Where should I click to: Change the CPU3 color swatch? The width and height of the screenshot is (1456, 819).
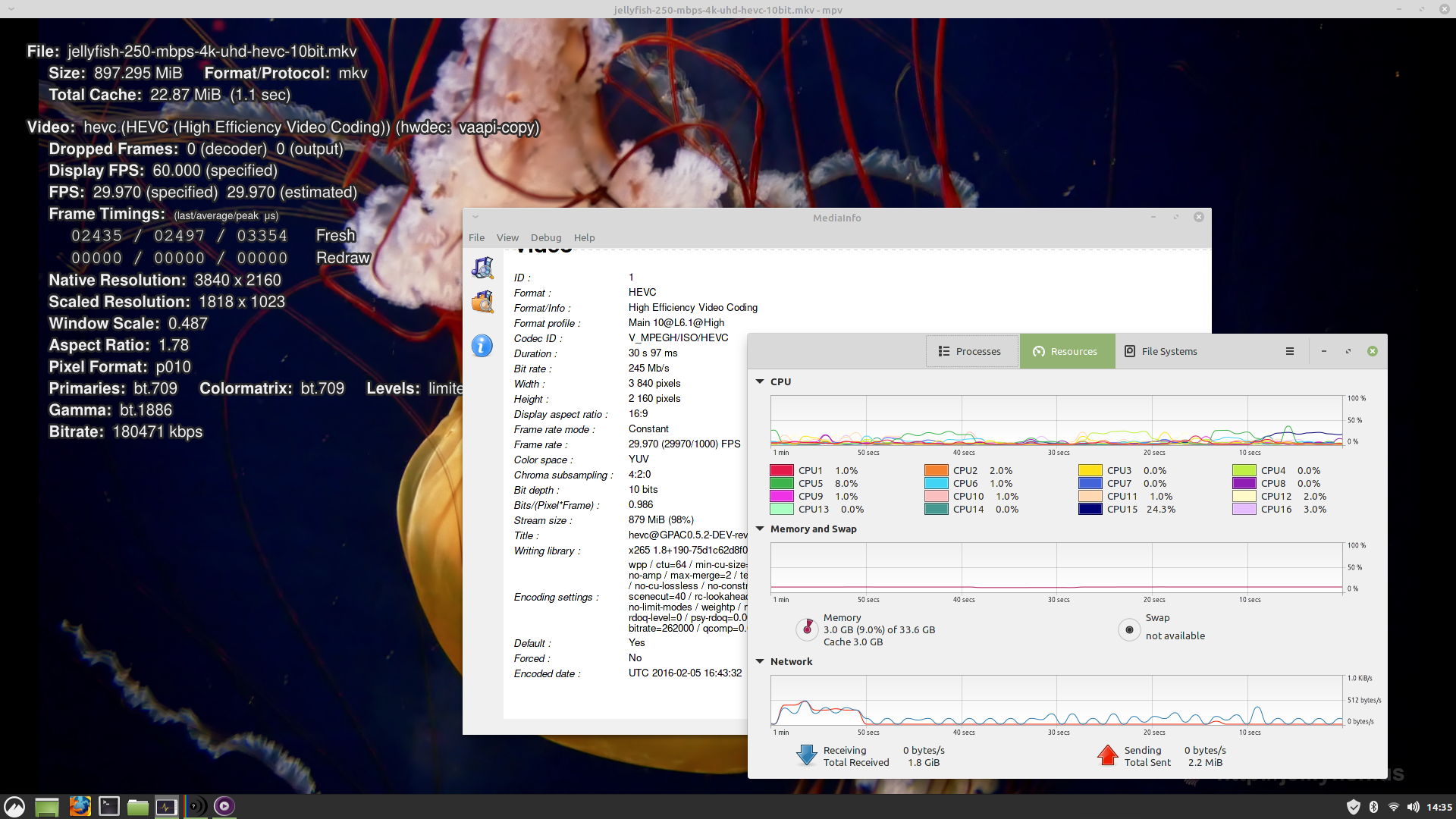pyautogui.click(x=1090, y=471)
